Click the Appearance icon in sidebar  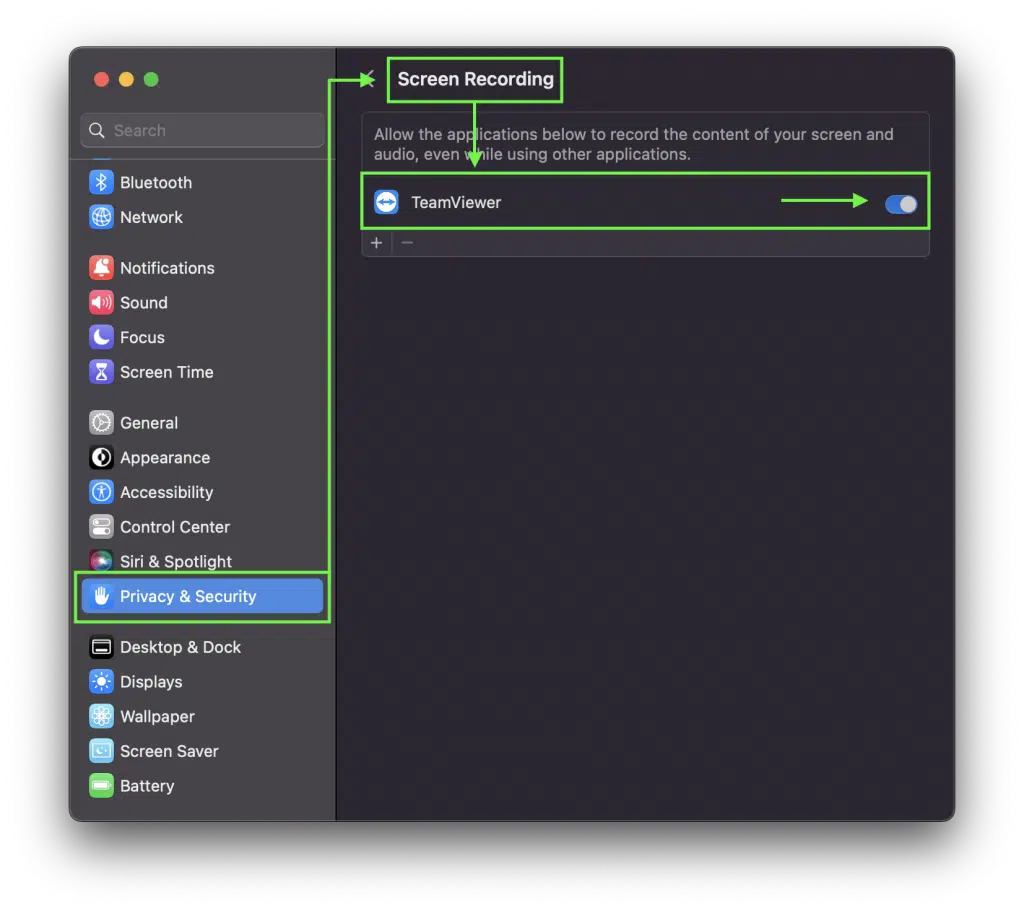(x=101, y=457)
